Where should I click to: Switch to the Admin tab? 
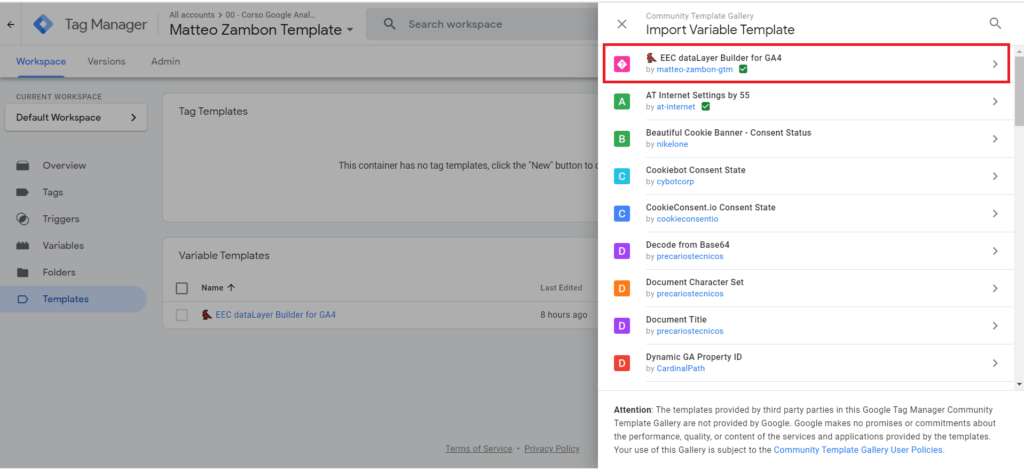(165, 61)
